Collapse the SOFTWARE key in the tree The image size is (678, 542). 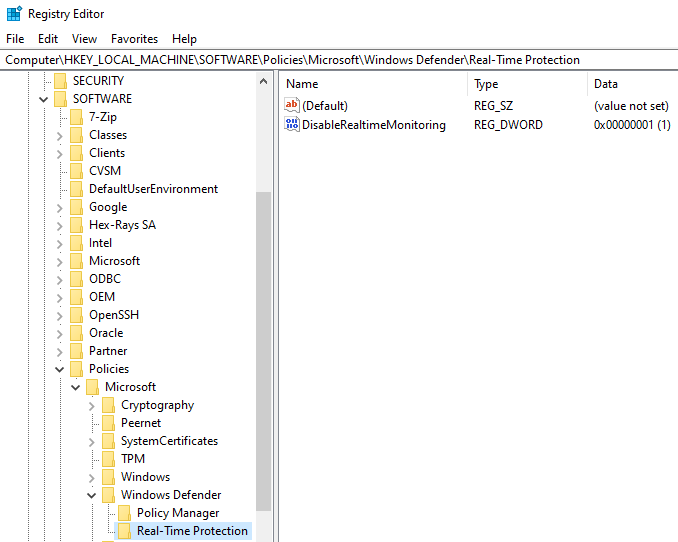(44, 99)
